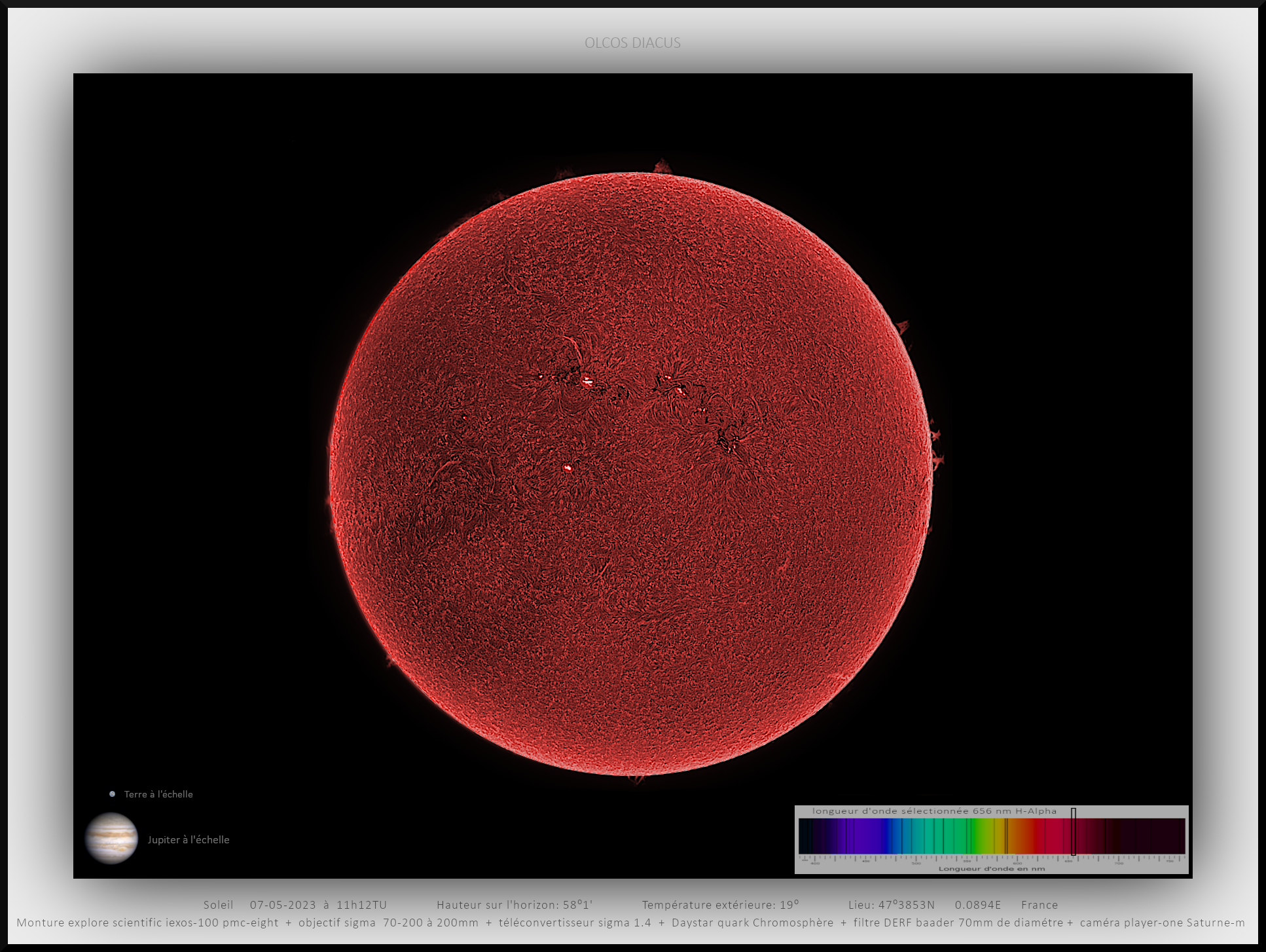Click the OLCOS DIACUS title text
The width and height of the screenshot is (1266, 952).
click(632, 43)
